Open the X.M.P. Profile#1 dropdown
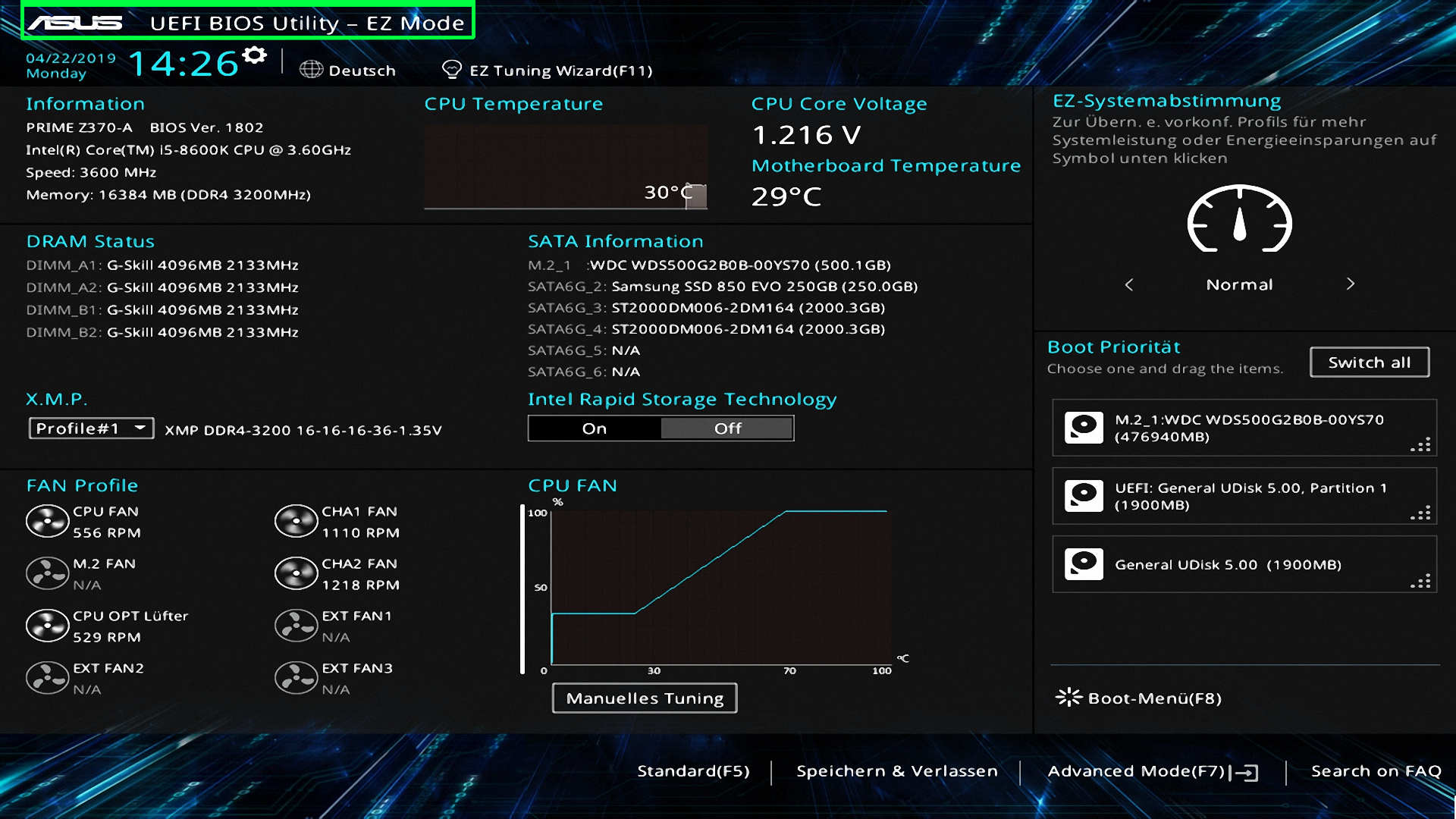 point(91,428)
